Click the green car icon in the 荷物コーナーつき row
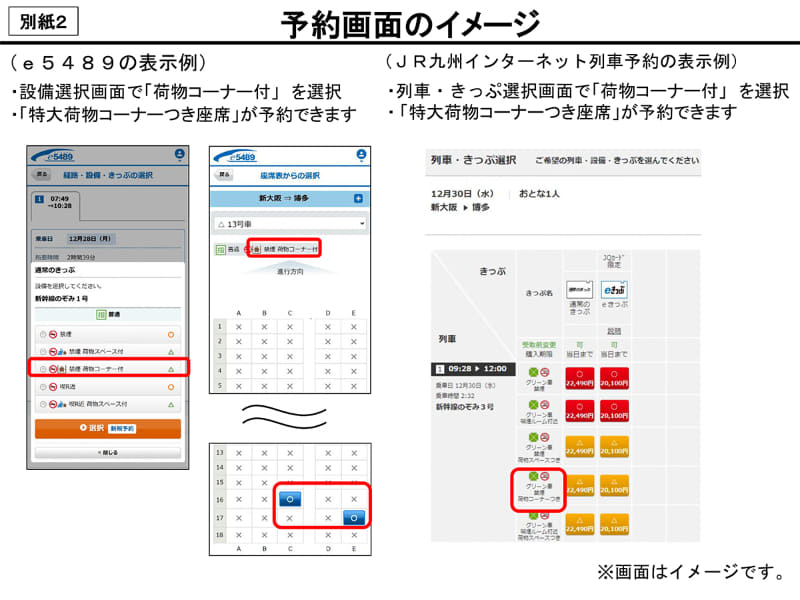The height and width of the screenshot is (600, 800). 534,476
